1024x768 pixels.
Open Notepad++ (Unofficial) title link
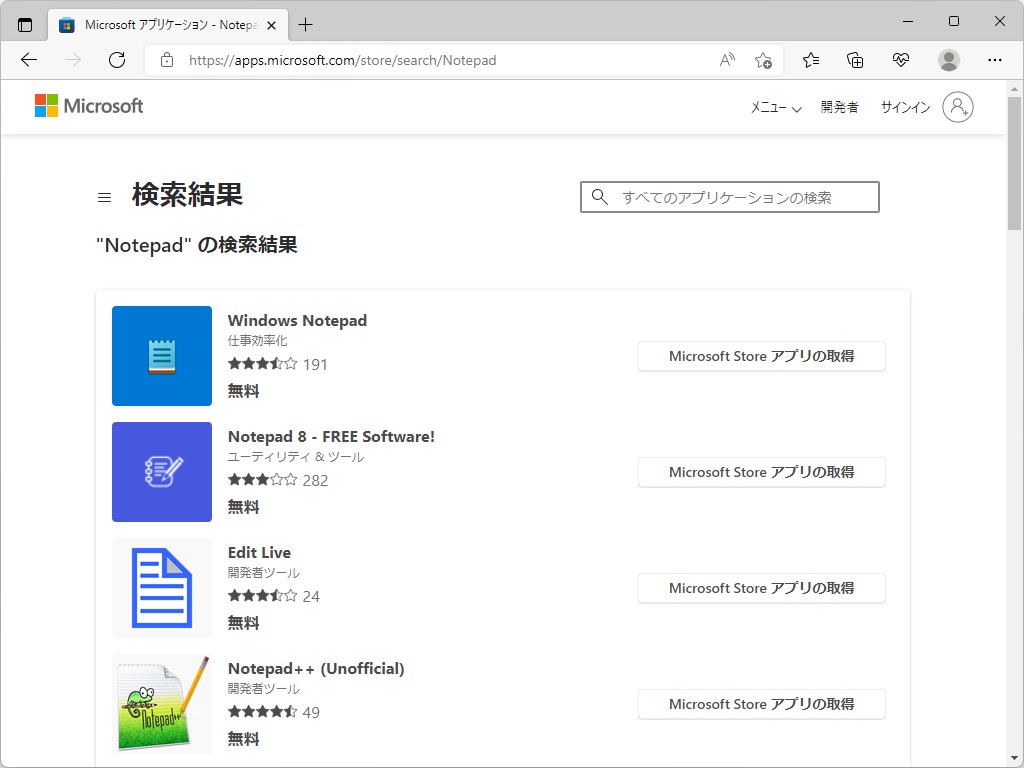[x=316, y=669]
